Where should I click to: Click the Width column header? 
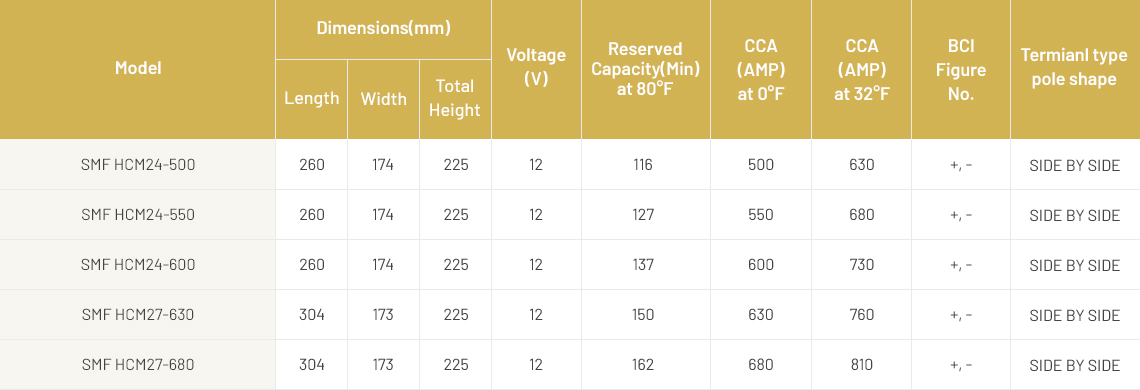click(x=383, y=99)
